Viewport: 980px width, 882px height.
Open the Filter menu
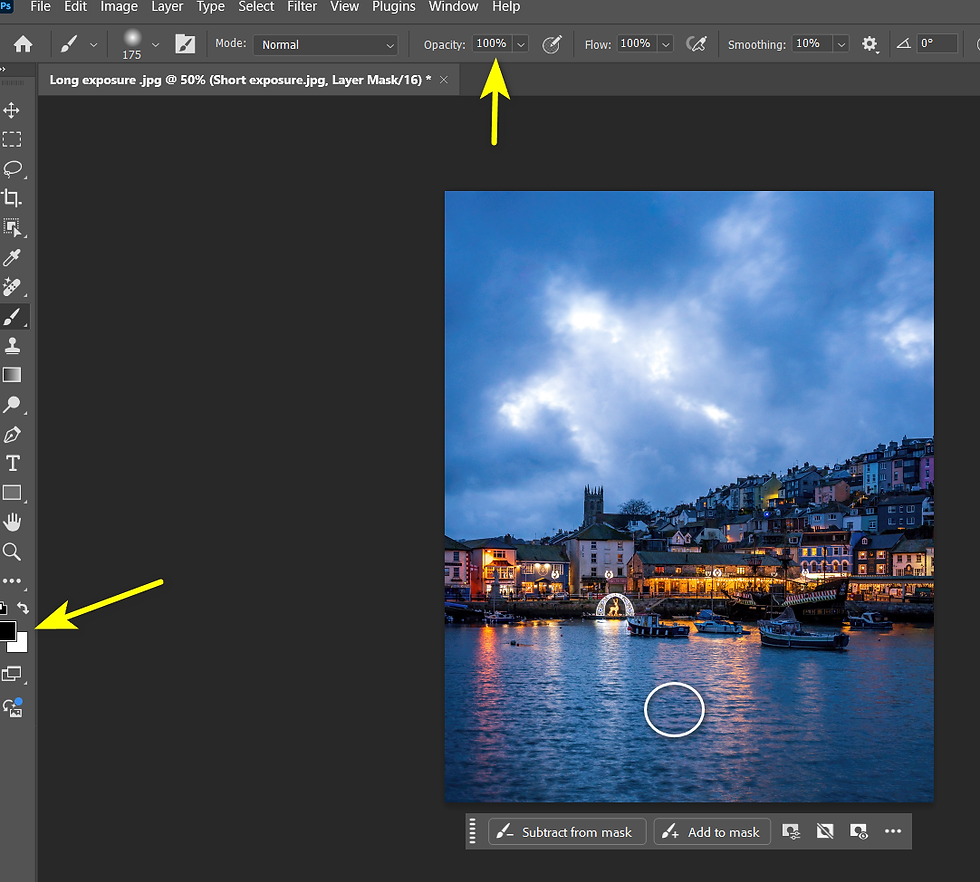(302, 7)
